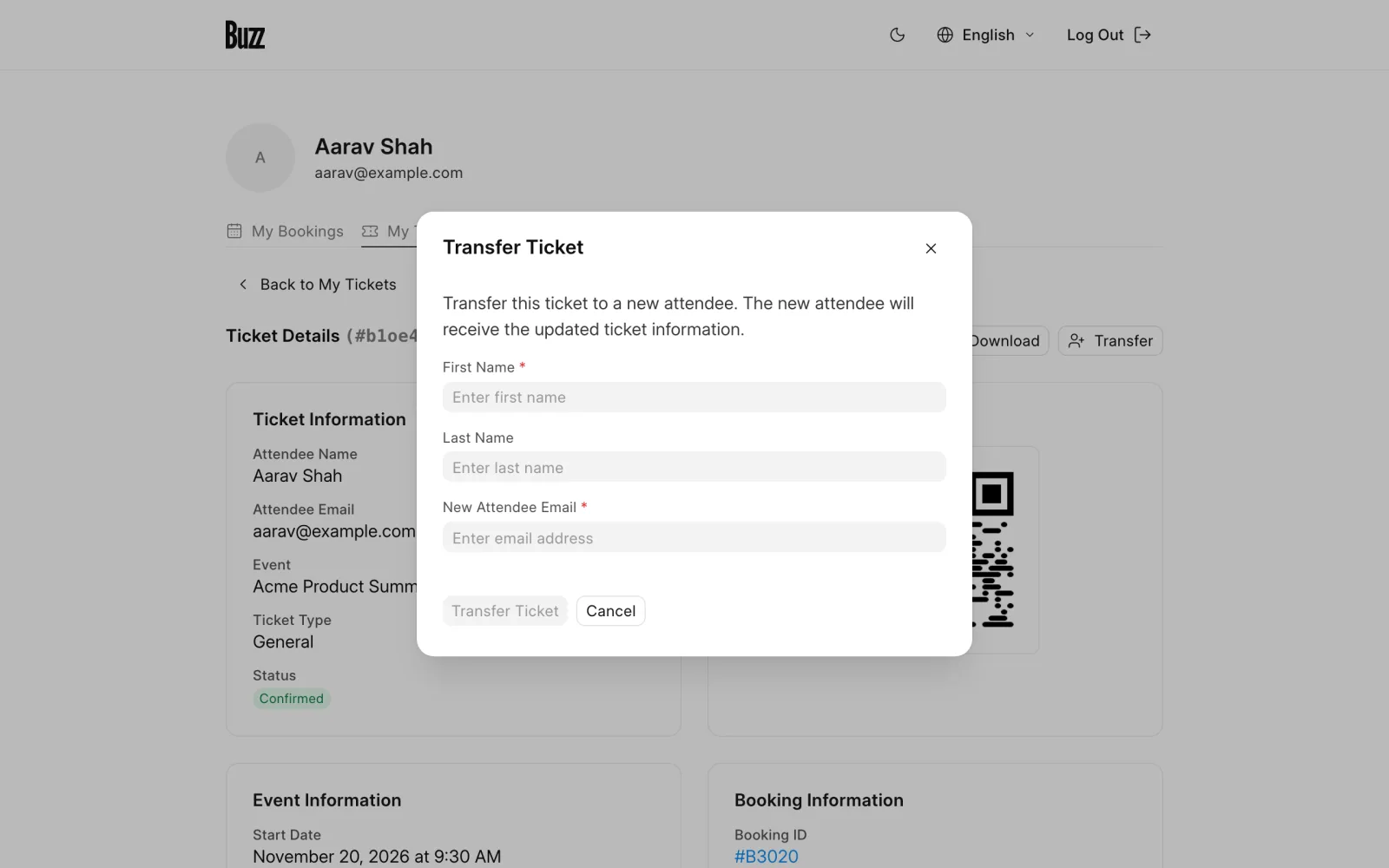Click the Buzz logo
The height and width of the screenshot is (868, 1389).
click(245, 35)
